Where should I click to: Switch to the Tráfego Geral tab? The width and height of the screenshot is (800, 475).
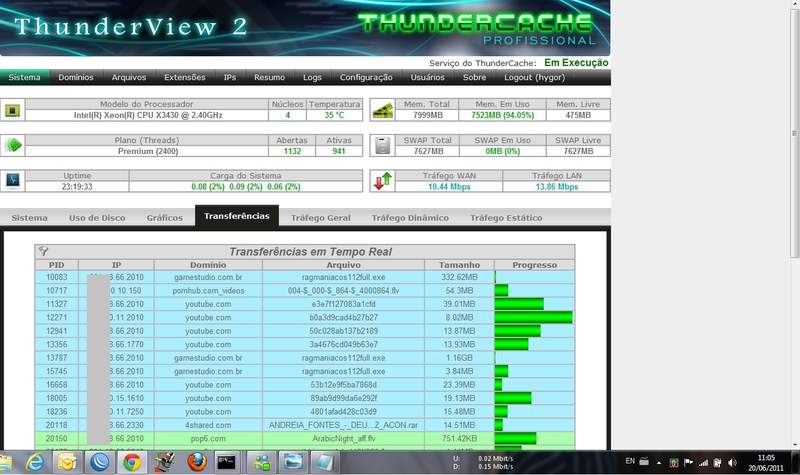tap(320, 218)
